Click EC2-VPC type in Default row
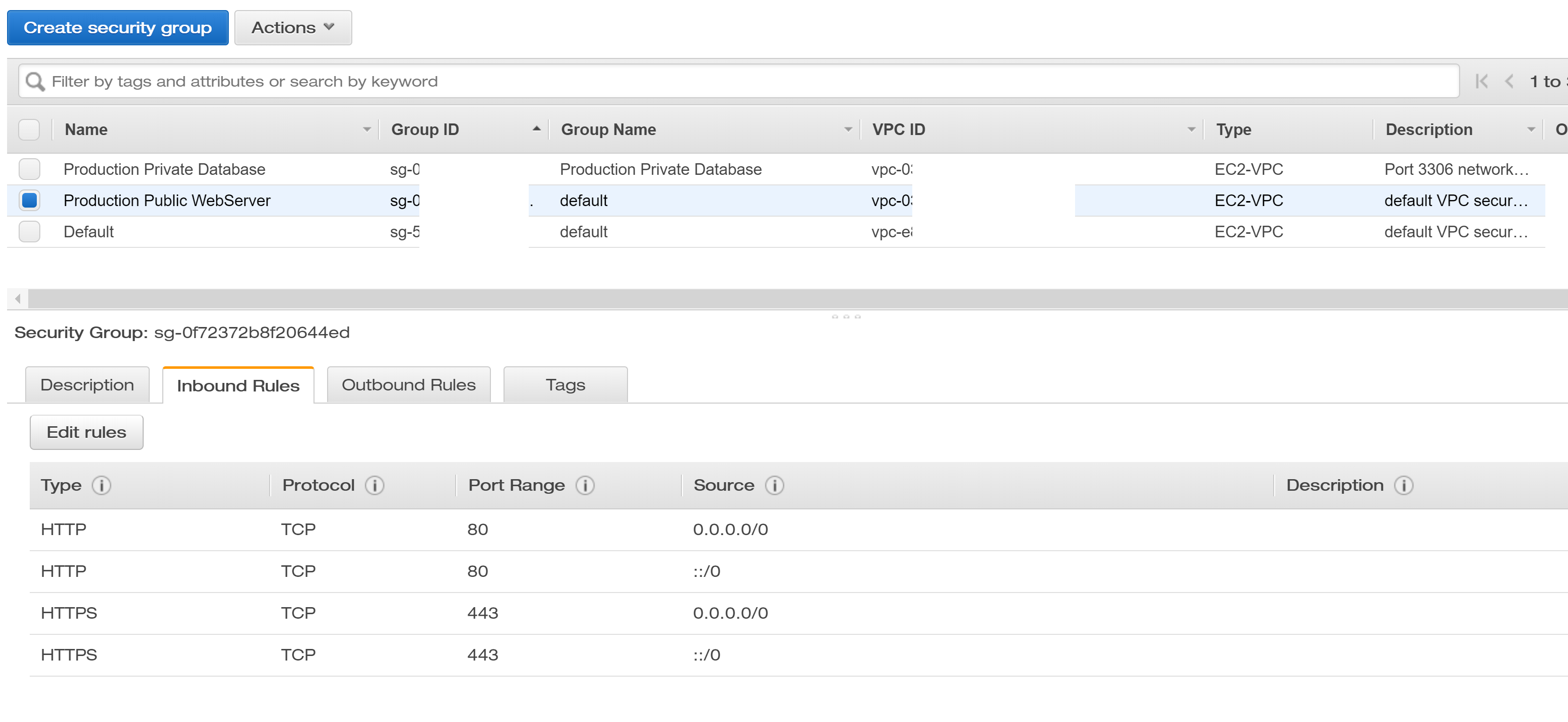The height and width of the screenshot is (722, 1568). point(1248,232)
